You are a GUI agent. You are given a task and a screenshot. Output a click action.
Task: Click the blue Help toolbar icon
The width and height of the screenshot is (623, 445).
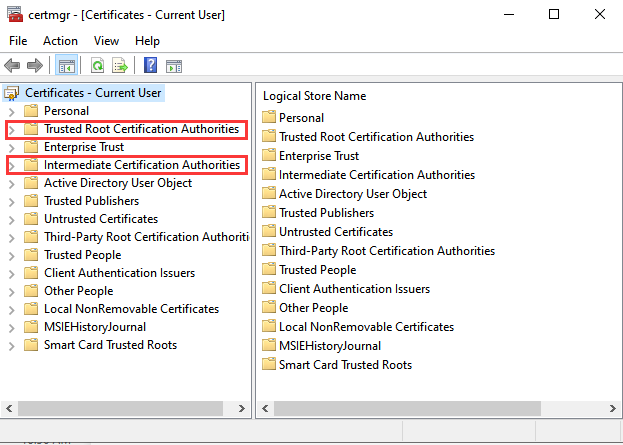tap(150, 66)
